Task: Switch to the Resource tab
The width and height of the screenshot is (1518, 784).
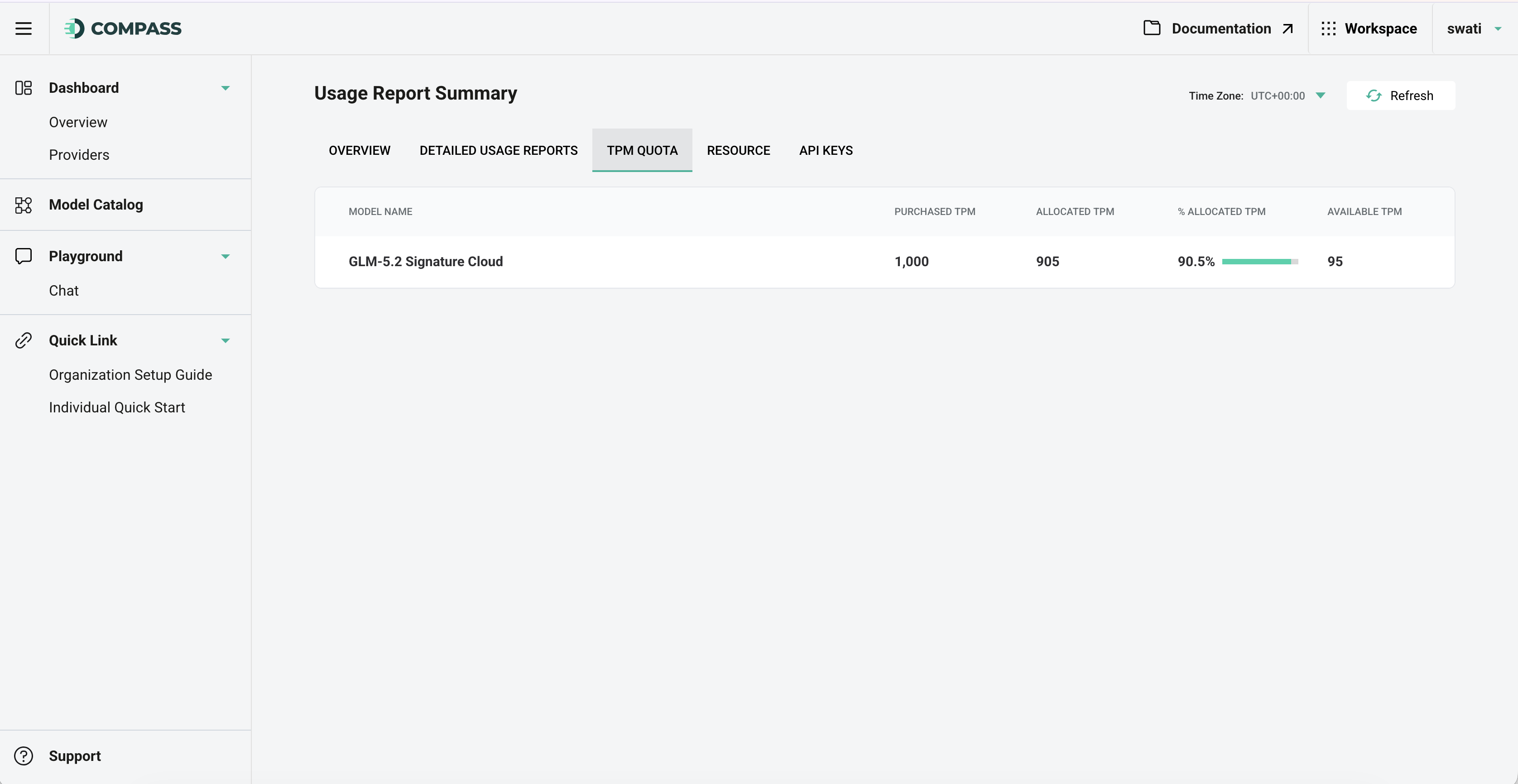Action: pos(738,150)
